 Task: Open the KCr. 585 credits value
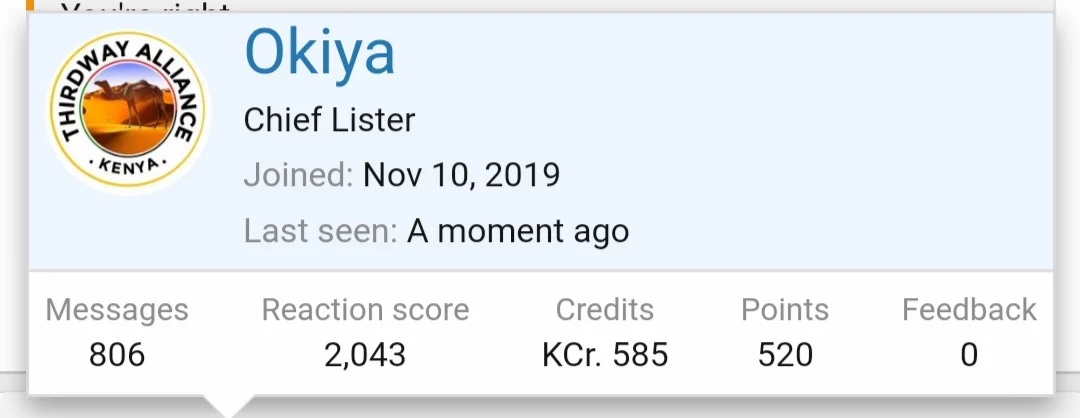tap(605, 354)
